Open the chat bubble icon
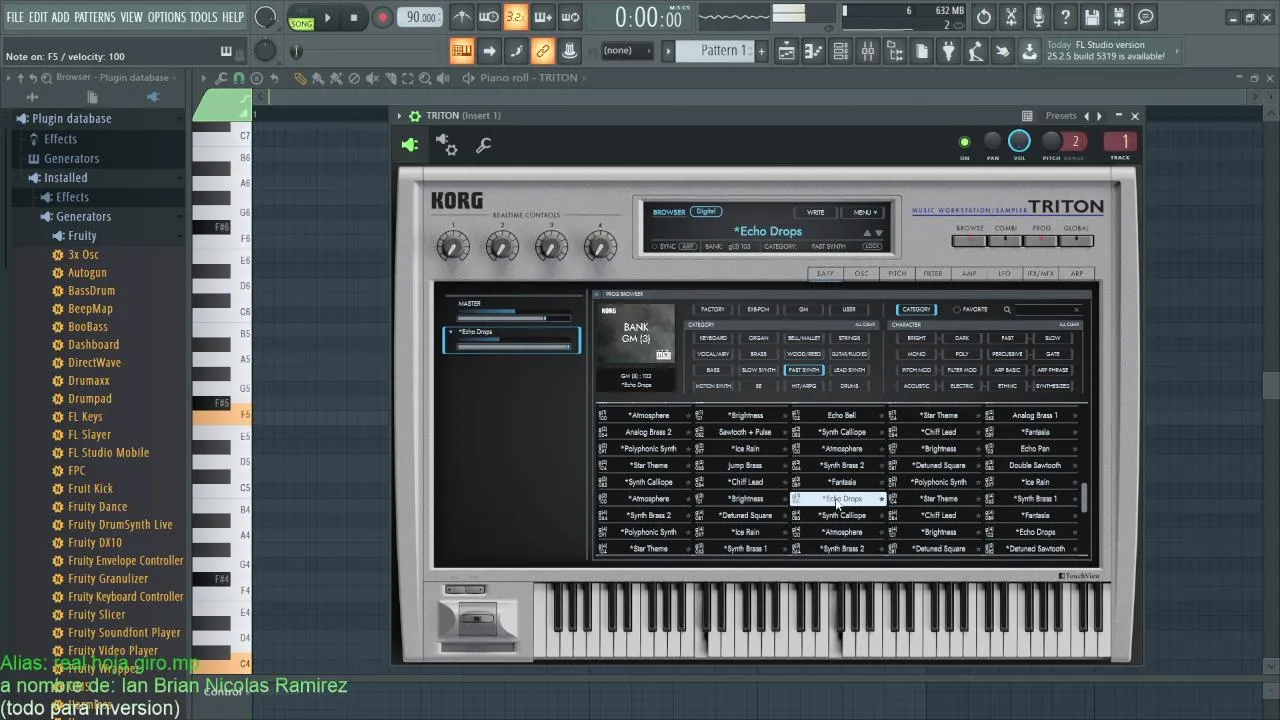This screenshot has height=720, width=1280. click(1146, 17)
